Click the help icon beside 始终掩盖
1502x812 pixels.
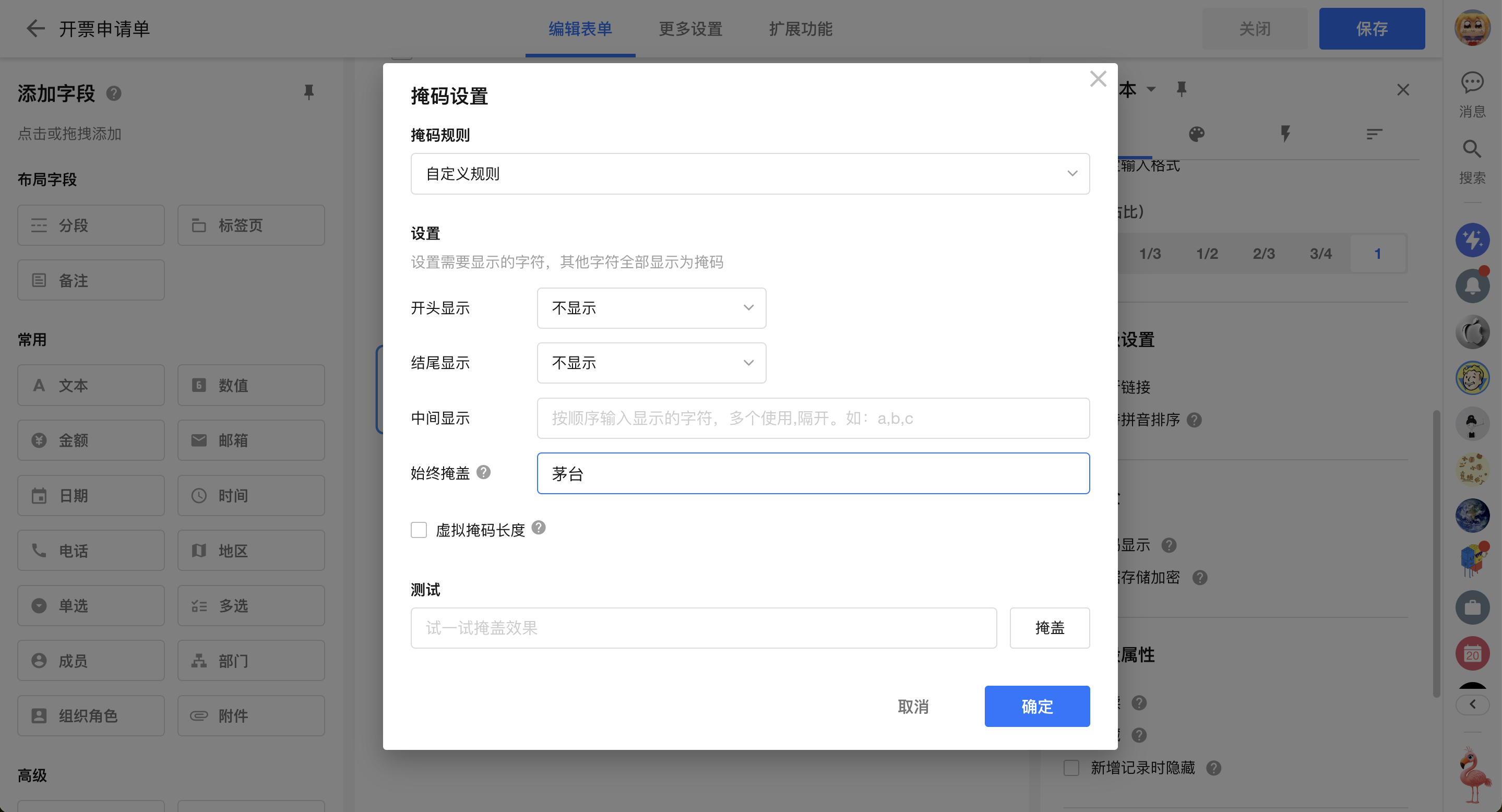(483, 472)
